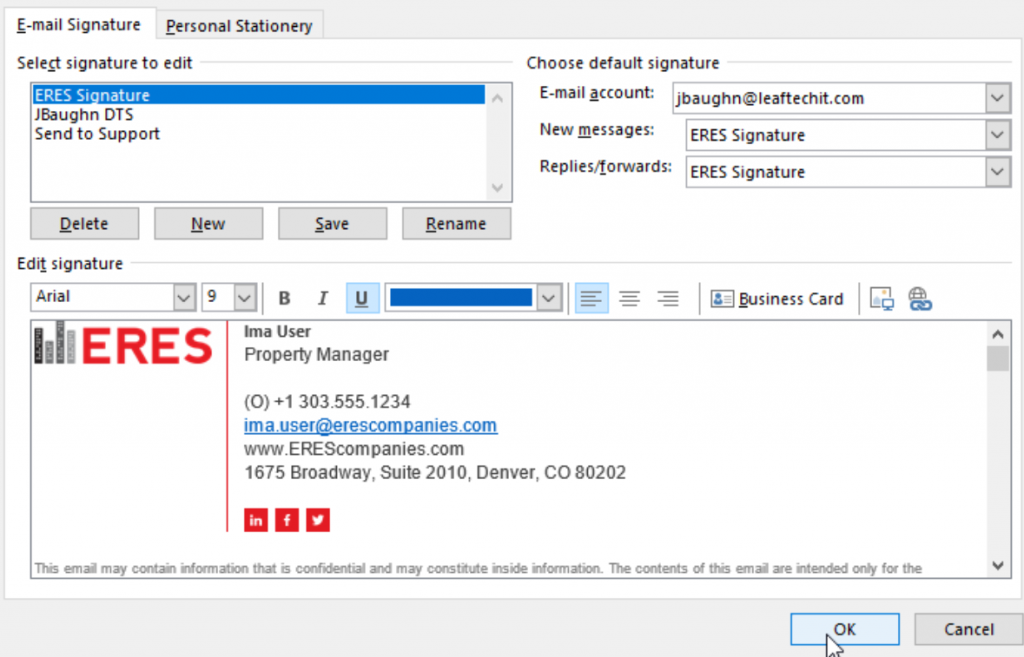Open the New messages signature dropdown
1024x657 pixels.
pos(996,135)
